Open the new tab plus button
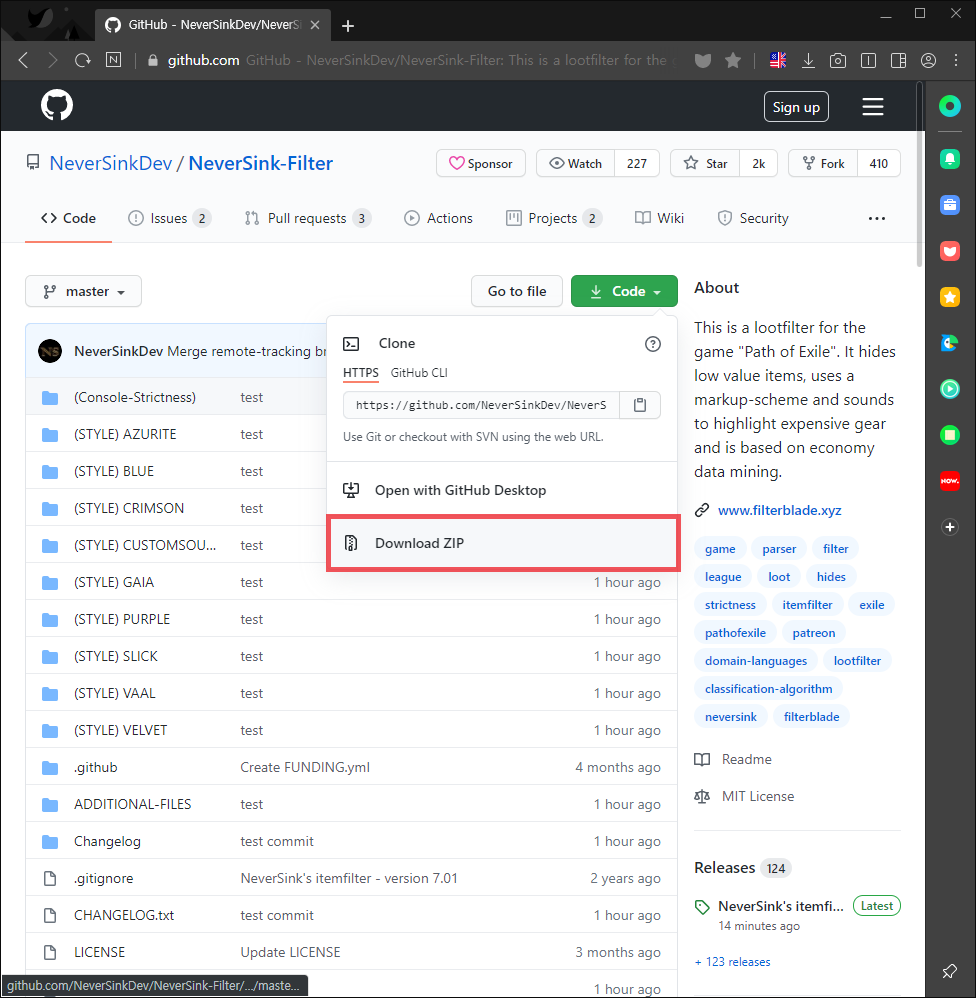 pyautogui.click(x=348, y=25)
